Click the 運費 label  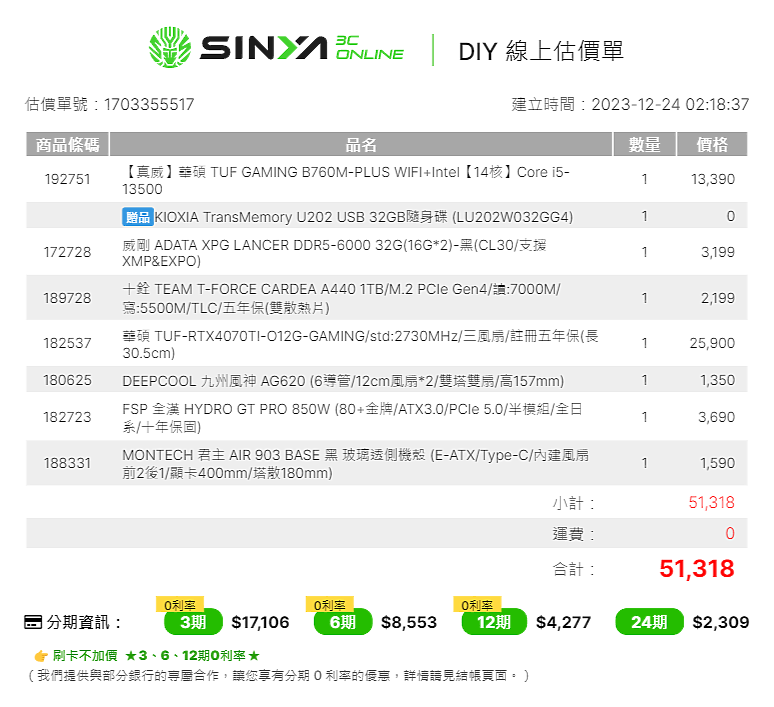[573, 534]
